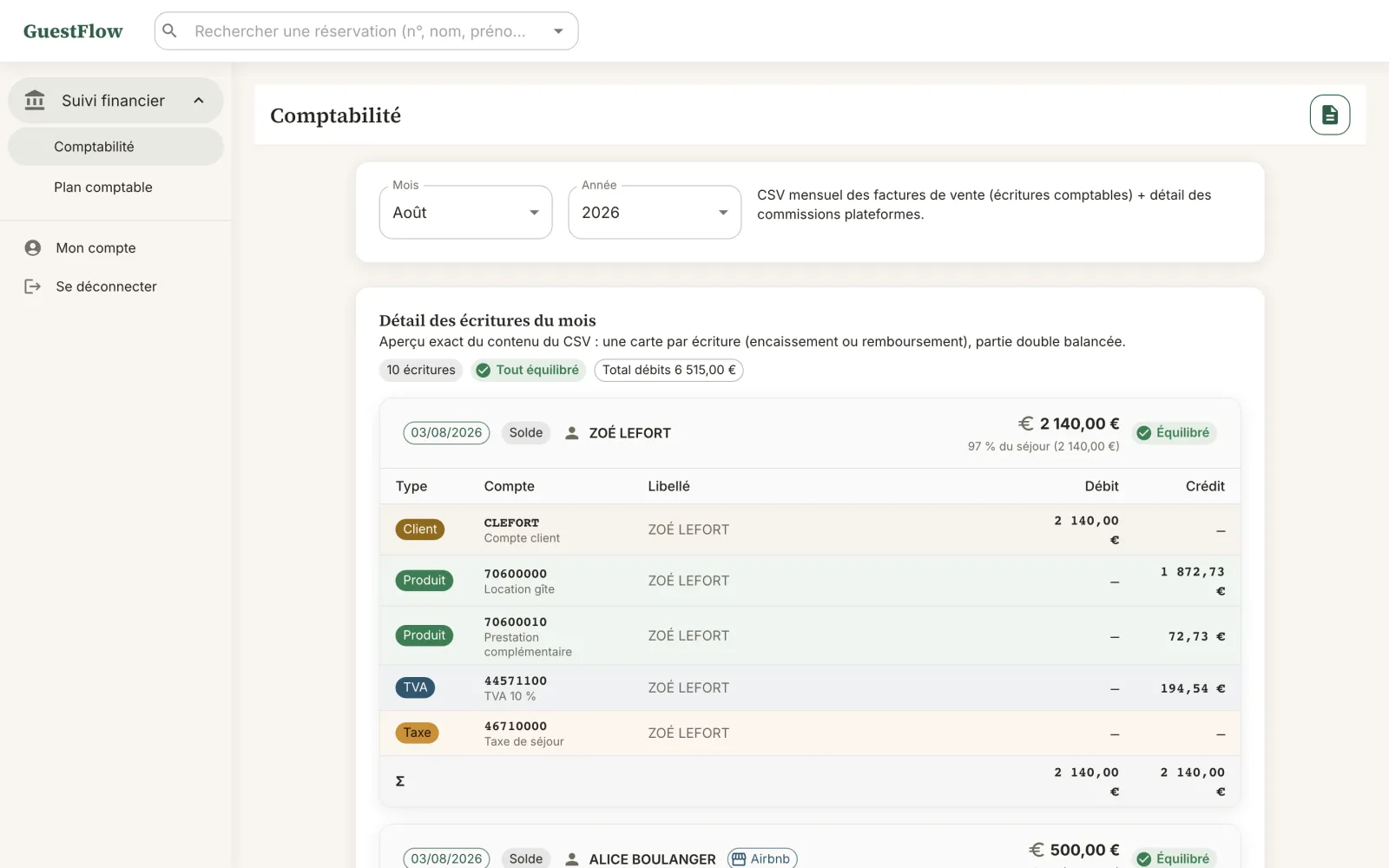Click the CSV export document icon
1389x868 pixels.
(1329, 115)
